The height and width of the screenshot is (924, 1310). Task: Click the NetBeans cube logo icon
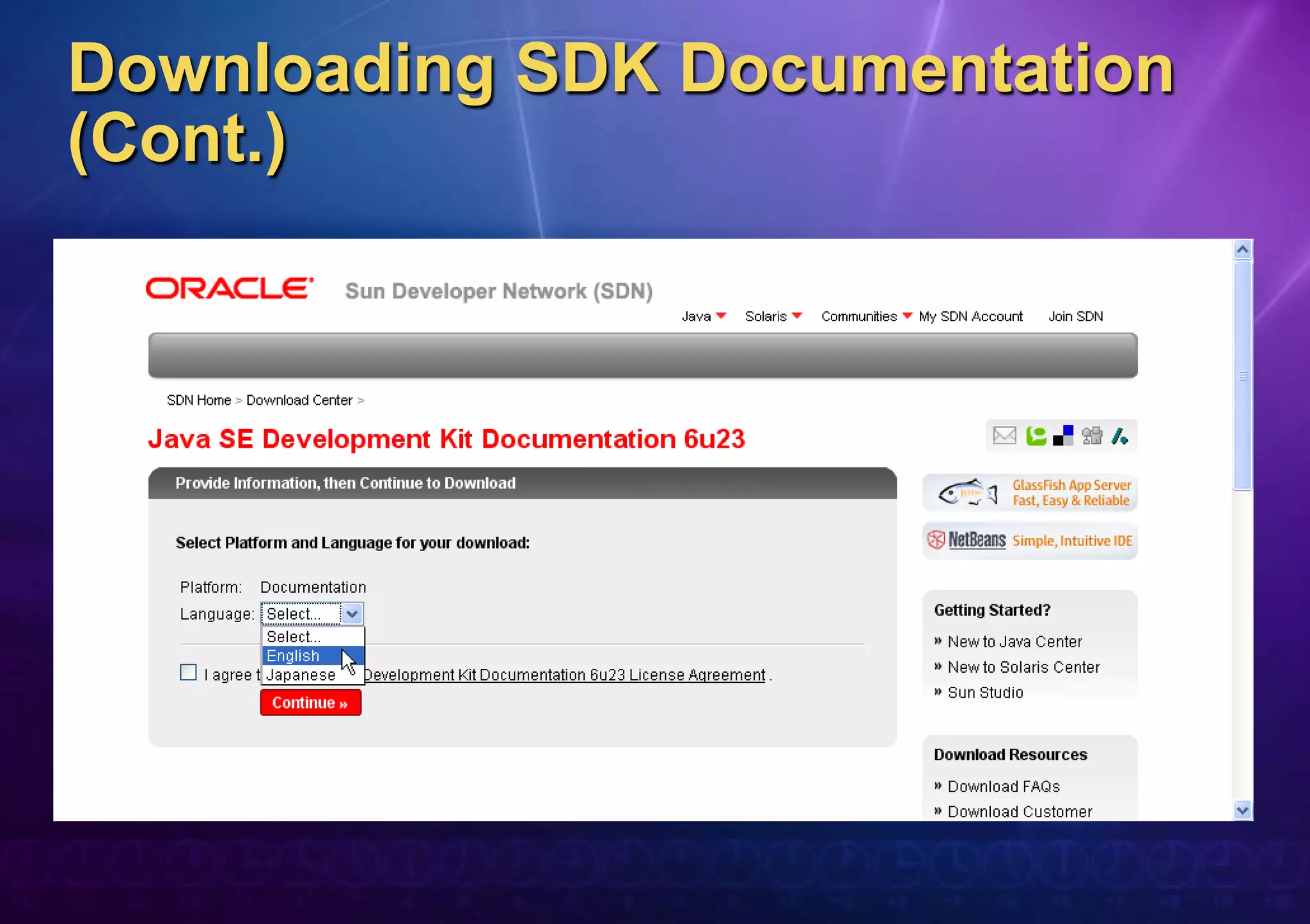pyautogui.click(x=936, y=540)
